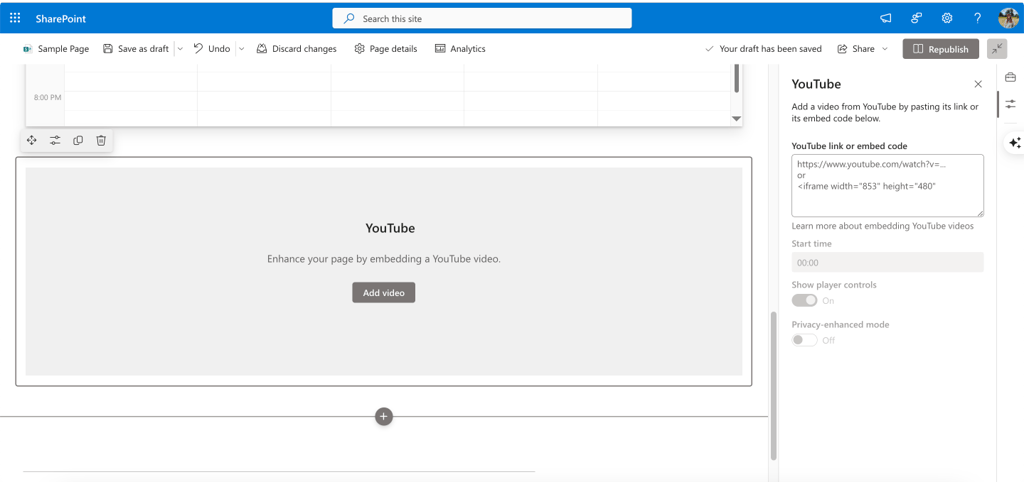Click the Undo button
The image size is (1024, 482).
212,49
